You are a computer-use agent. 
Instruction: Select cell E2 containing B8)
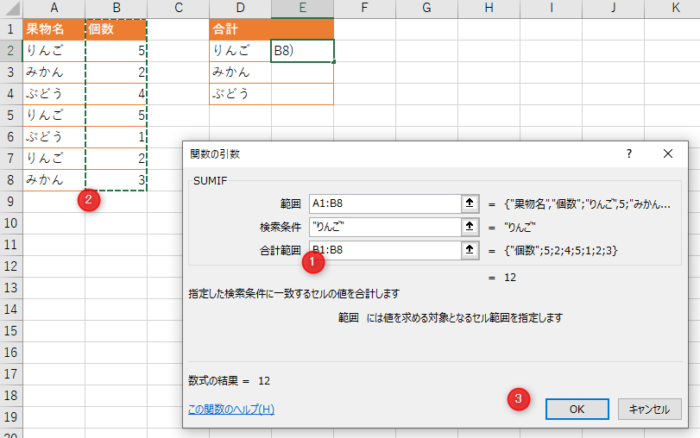pos(302,51)
